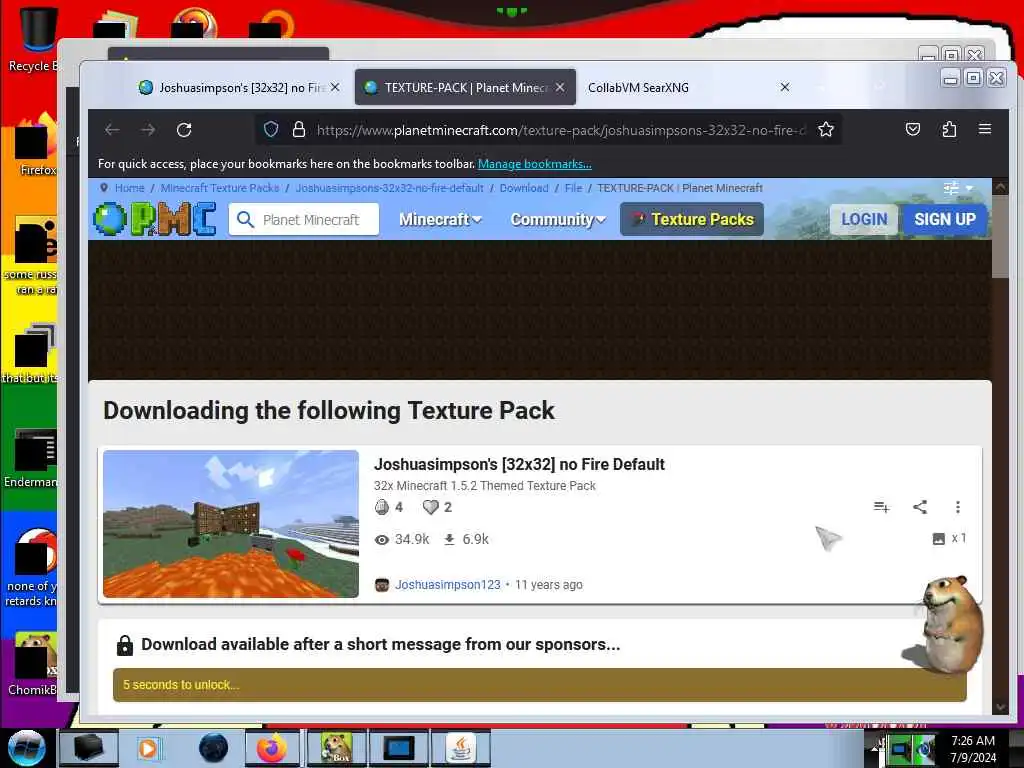Open the Minecraft Texture Packs breadcrumb link
The image size is (1024, 768).
[x=219, y=188]
